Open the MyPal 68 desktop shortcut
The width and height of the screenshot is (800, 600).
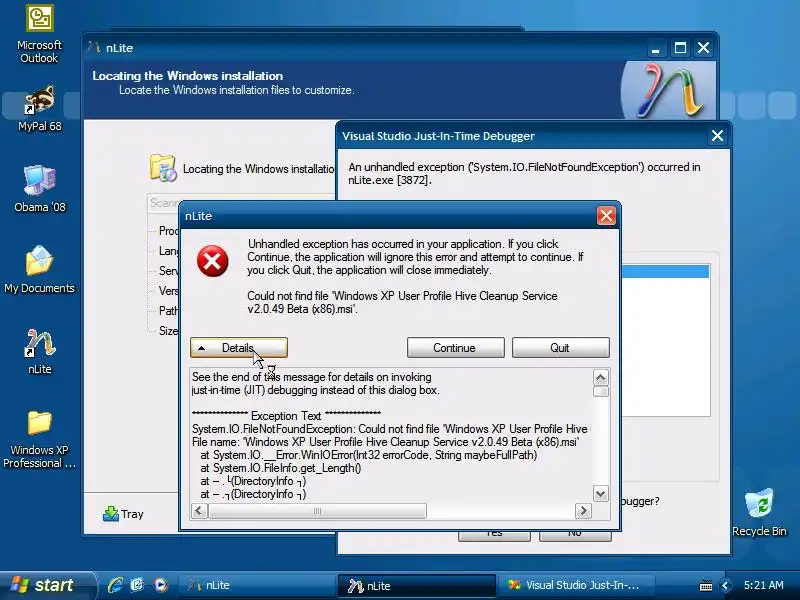click(x=39, y=108)
